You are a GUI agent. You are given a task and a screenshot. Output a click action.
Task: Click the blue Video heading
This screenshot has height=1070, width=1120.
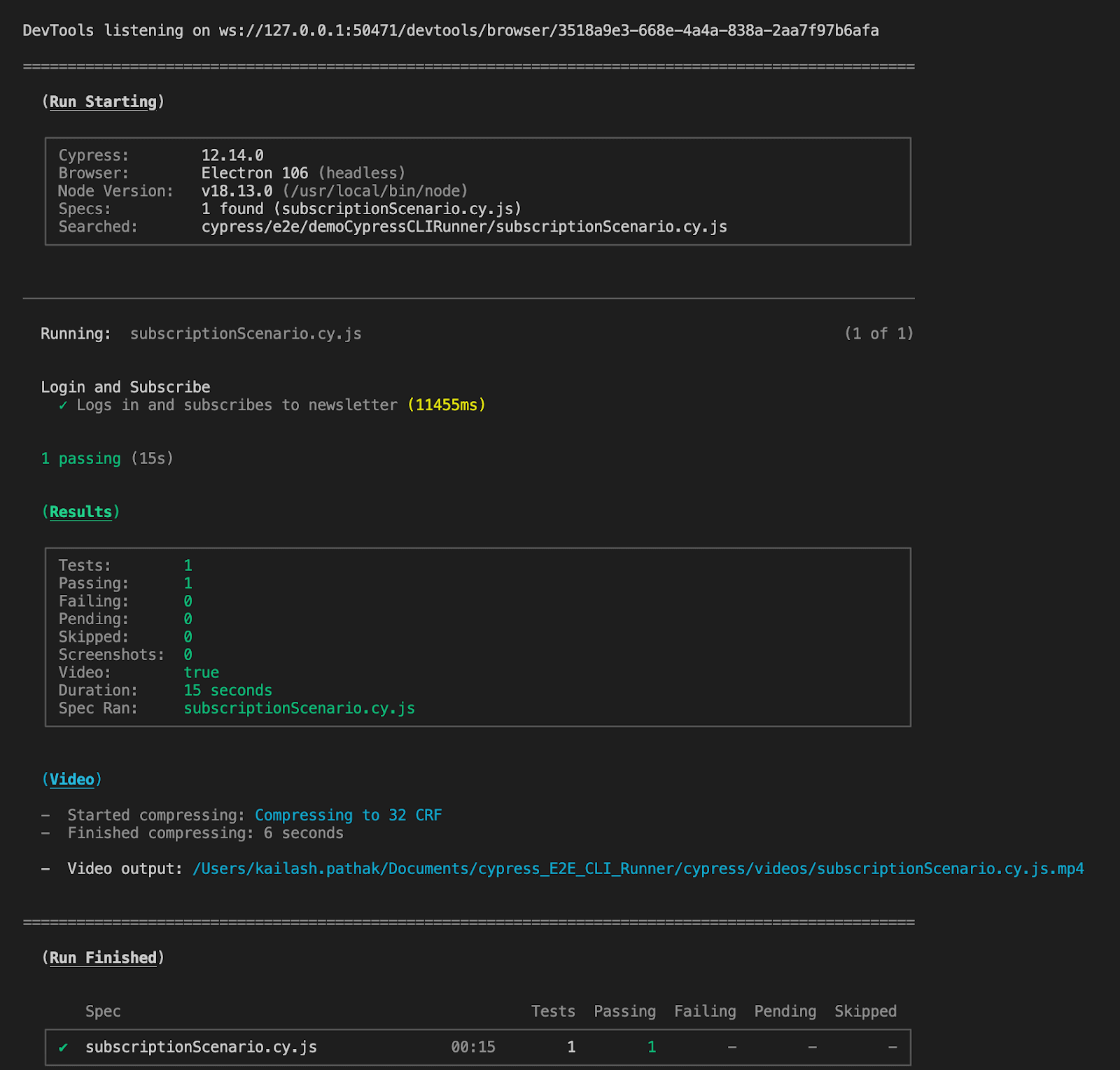(71, 779)
